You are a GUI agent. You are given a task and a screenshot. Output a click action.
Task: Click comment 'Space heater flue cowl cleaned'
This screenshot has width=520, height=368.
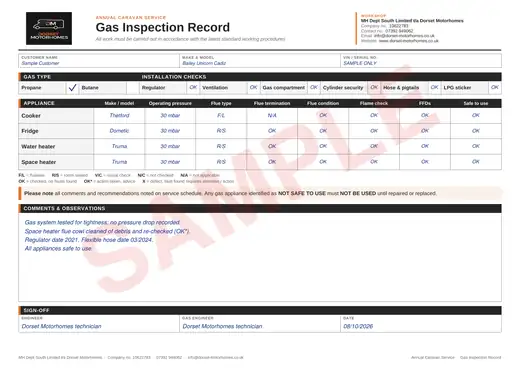coord(107,231)
